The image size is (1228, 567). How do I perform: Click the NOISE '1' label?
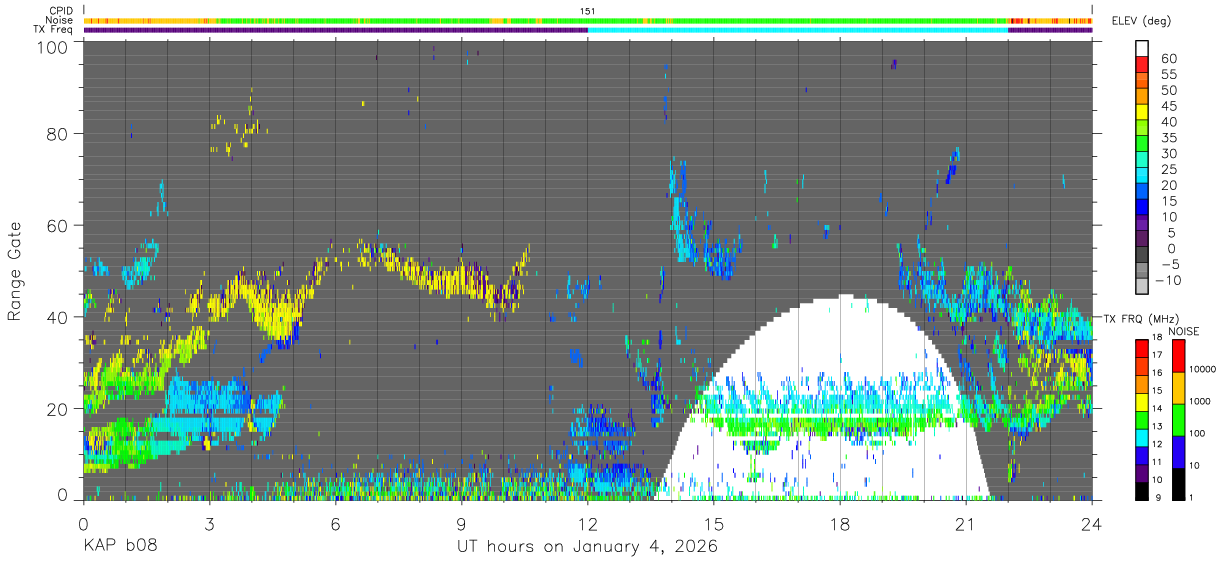coord(1193,497)
